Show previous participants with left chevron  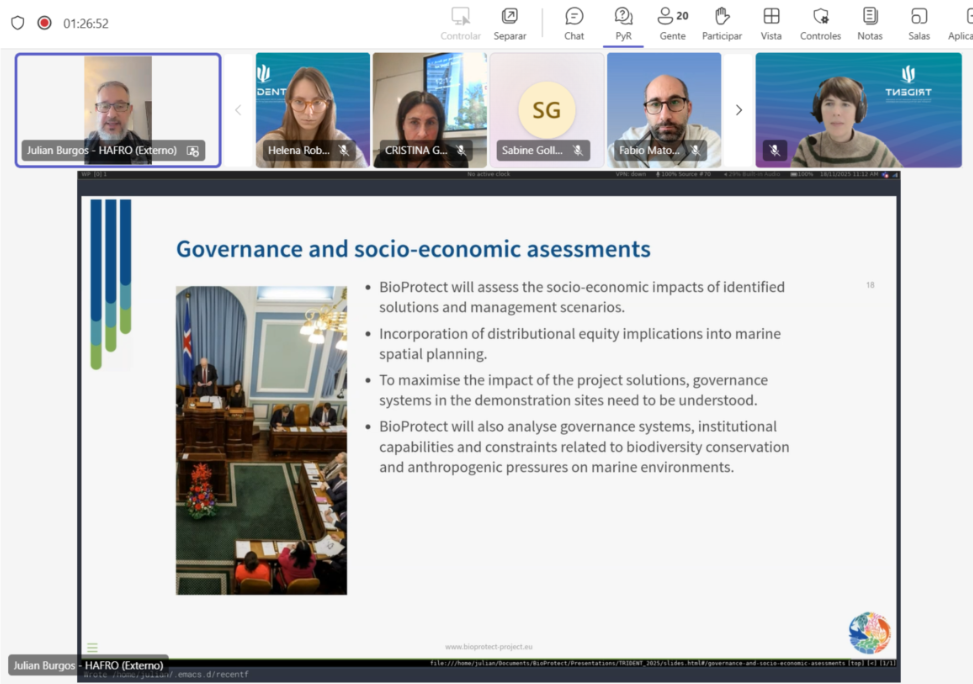tap(238, 110)
